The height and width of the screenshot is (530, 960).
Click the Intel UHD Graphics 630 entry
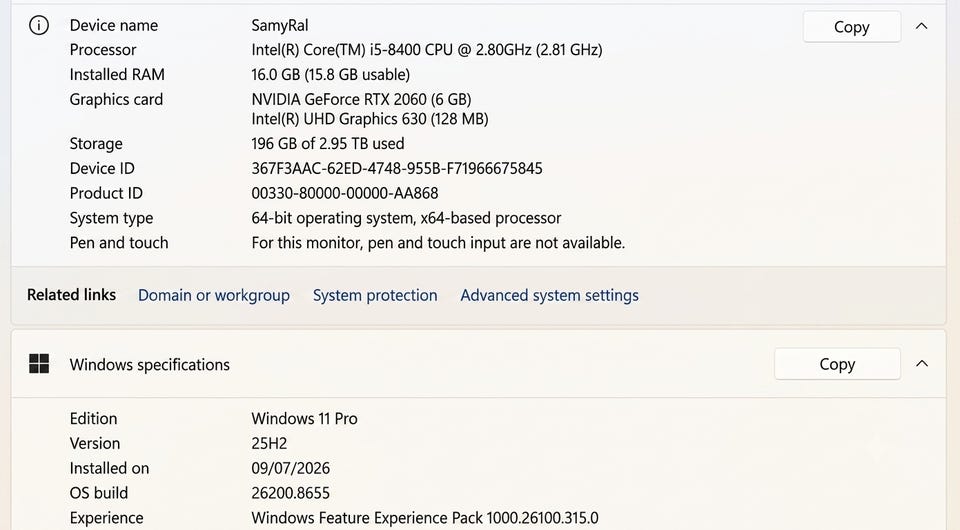pyautogui.click(x=370, y=119)
